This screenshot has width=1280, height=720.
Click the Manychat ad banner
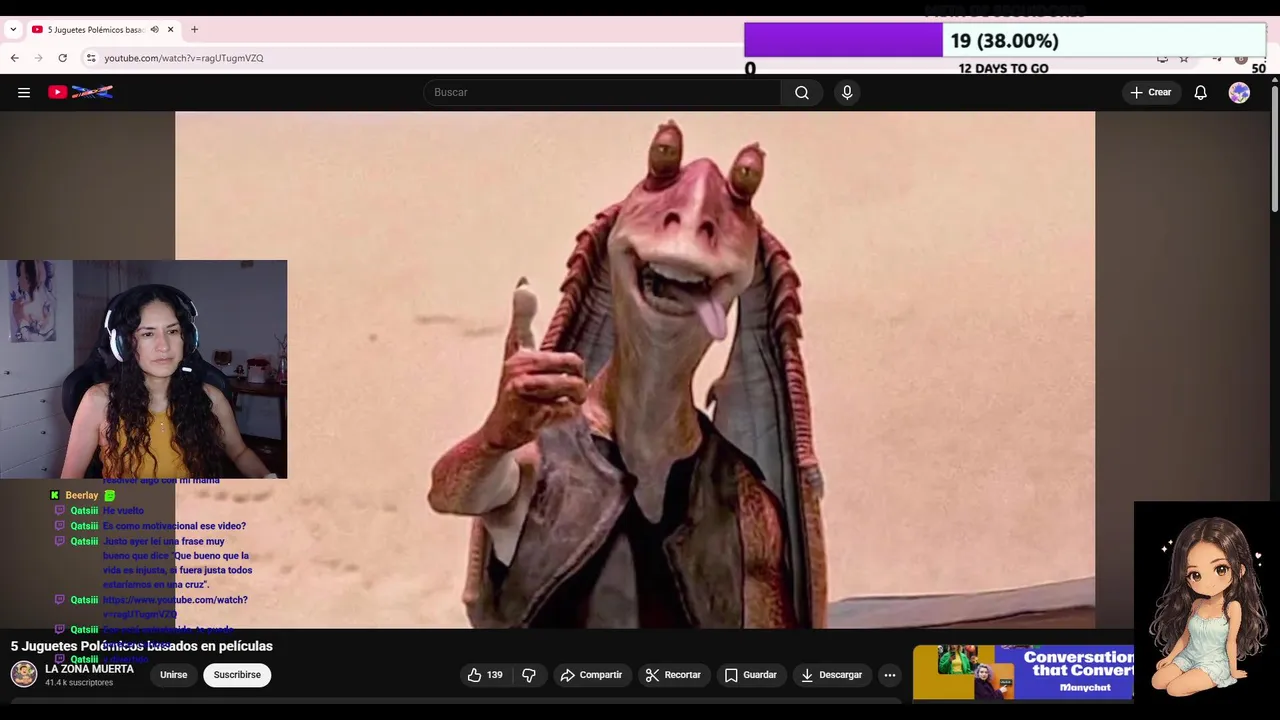click(x=1023, y=672)
